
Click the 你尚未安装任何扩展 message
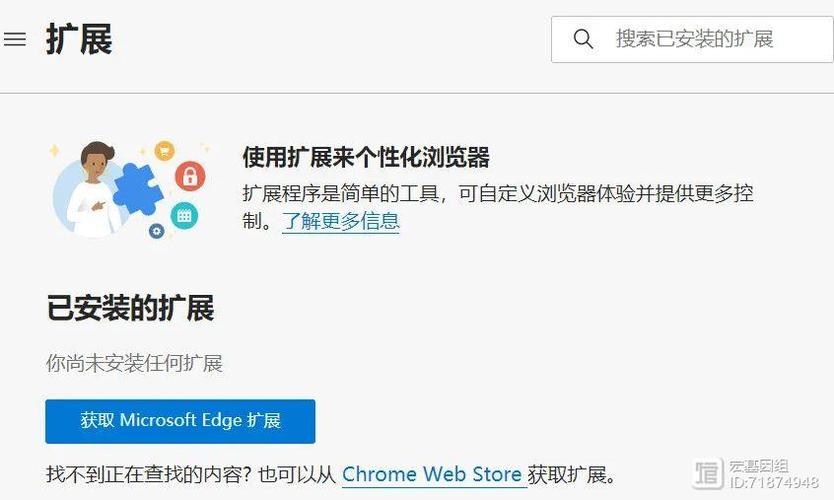pos(134,363)
